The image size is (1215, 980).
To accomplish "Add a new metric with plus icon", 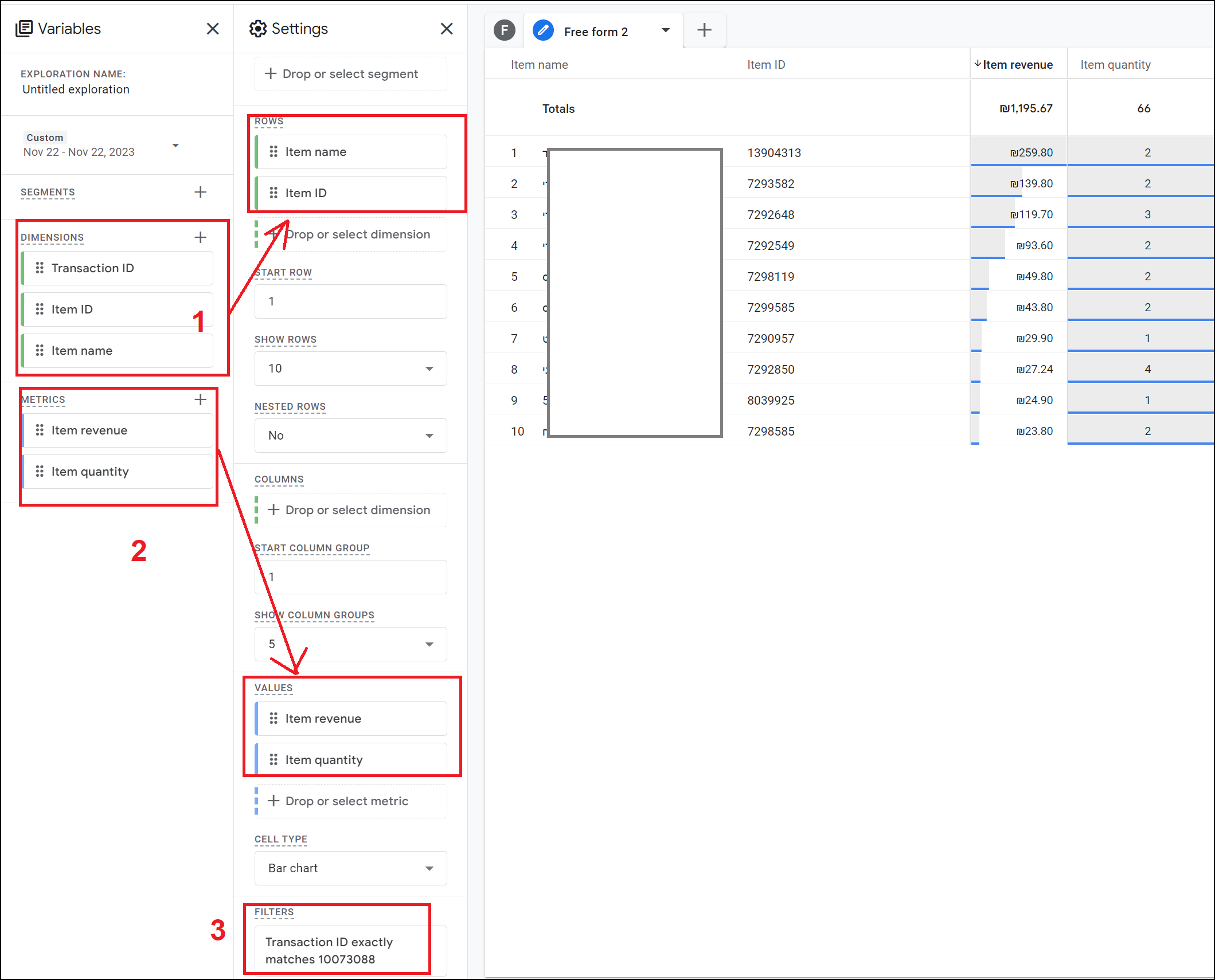I will click(x=200, y=399).
